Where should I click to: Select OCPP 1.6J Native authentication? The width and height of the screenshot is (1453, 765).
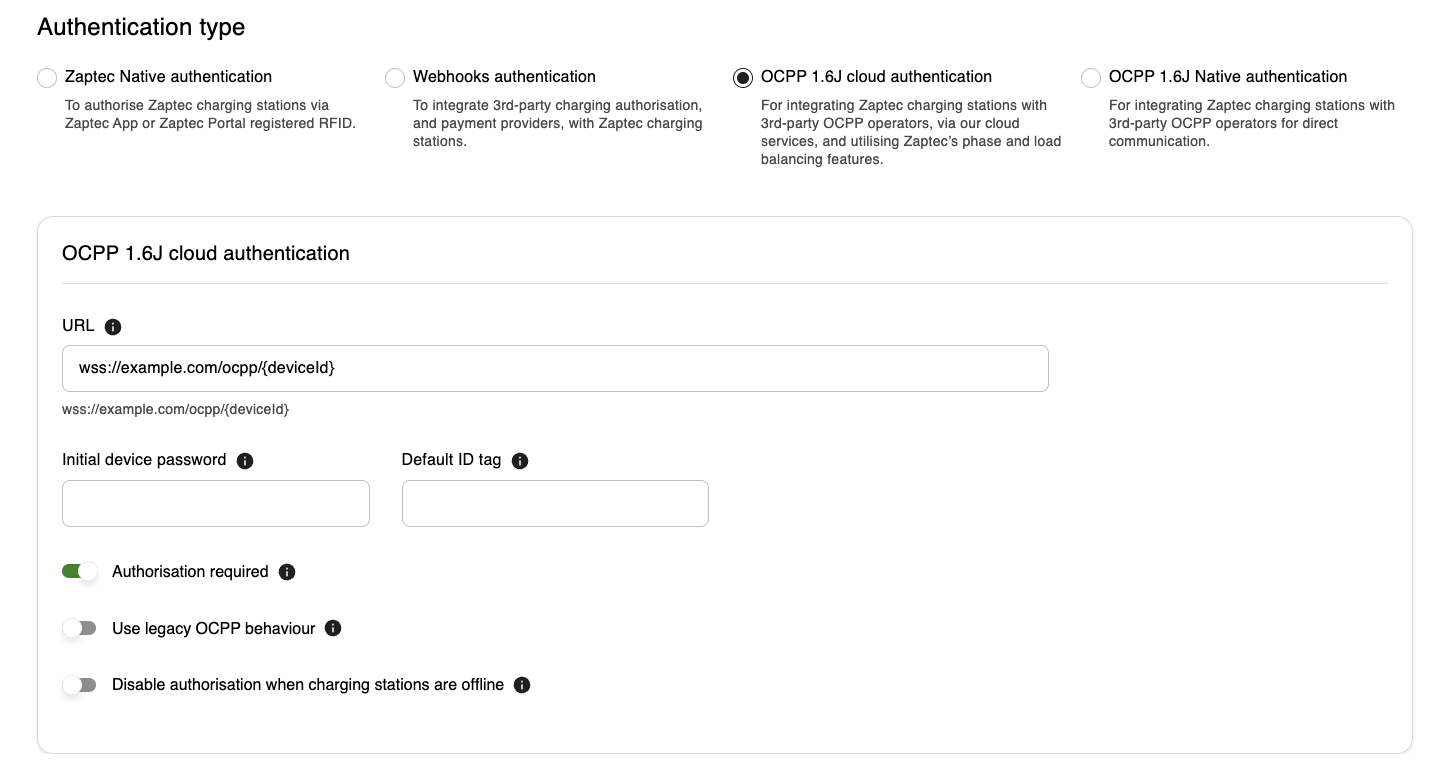coord(1090,77)
